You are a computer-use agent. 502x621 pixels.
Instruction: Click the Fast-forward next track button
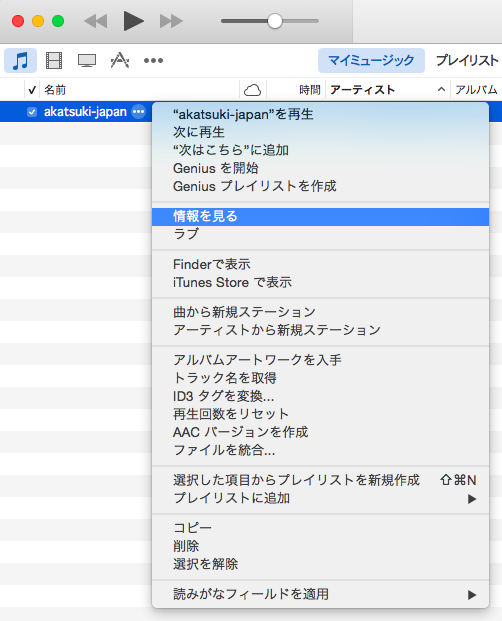171,21
